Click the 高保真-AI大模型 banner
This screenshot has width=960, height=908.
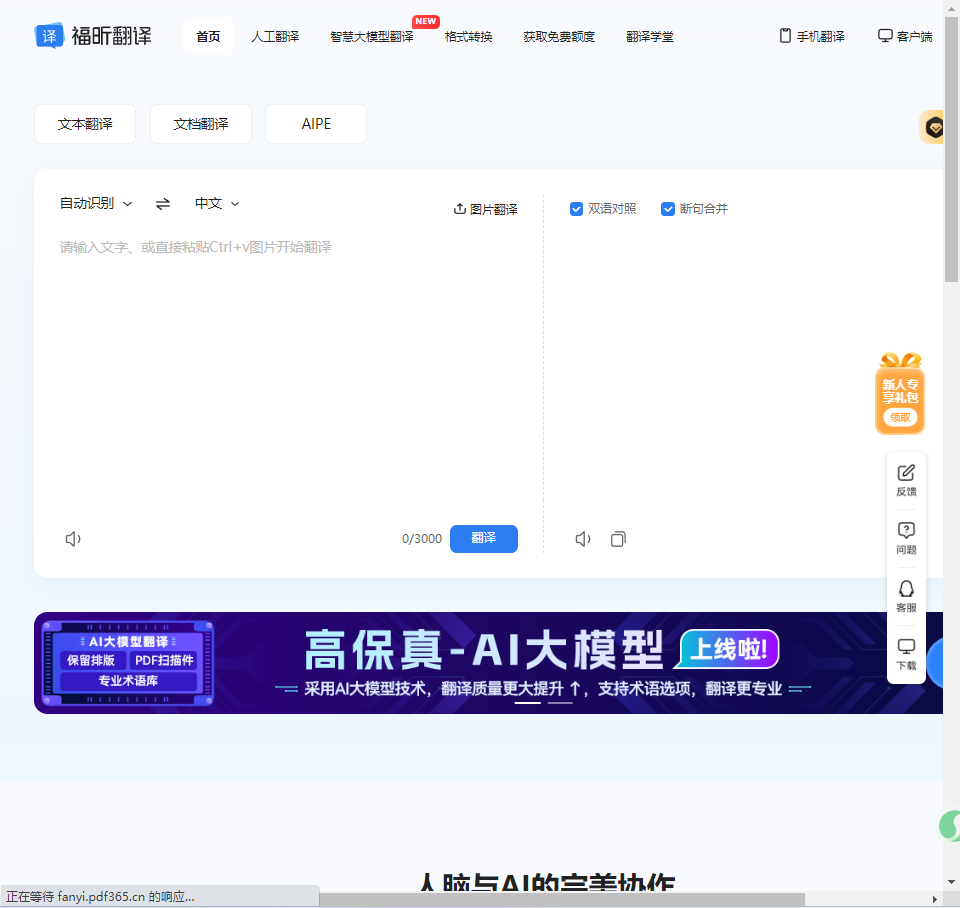coord(488,662)
